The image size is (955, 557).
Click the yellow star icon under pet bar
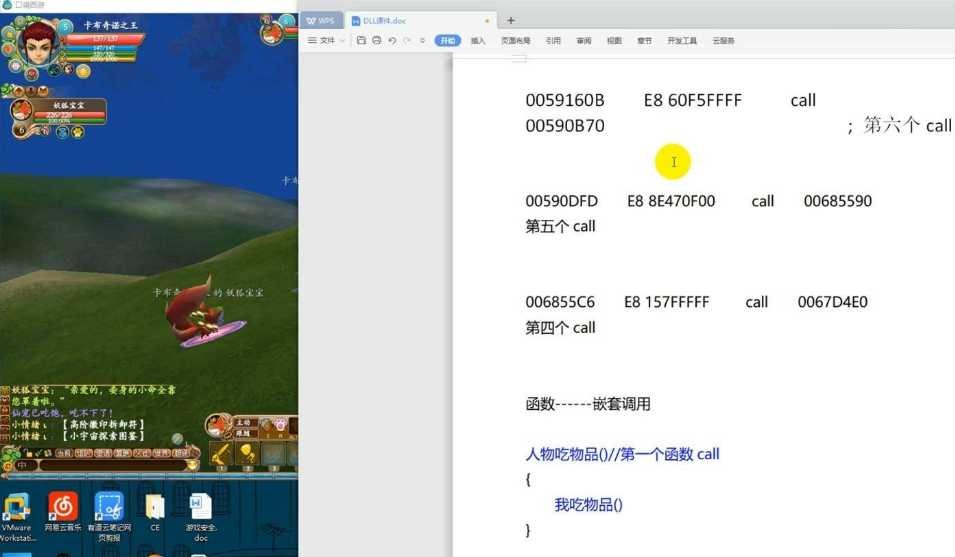[78, 132]
